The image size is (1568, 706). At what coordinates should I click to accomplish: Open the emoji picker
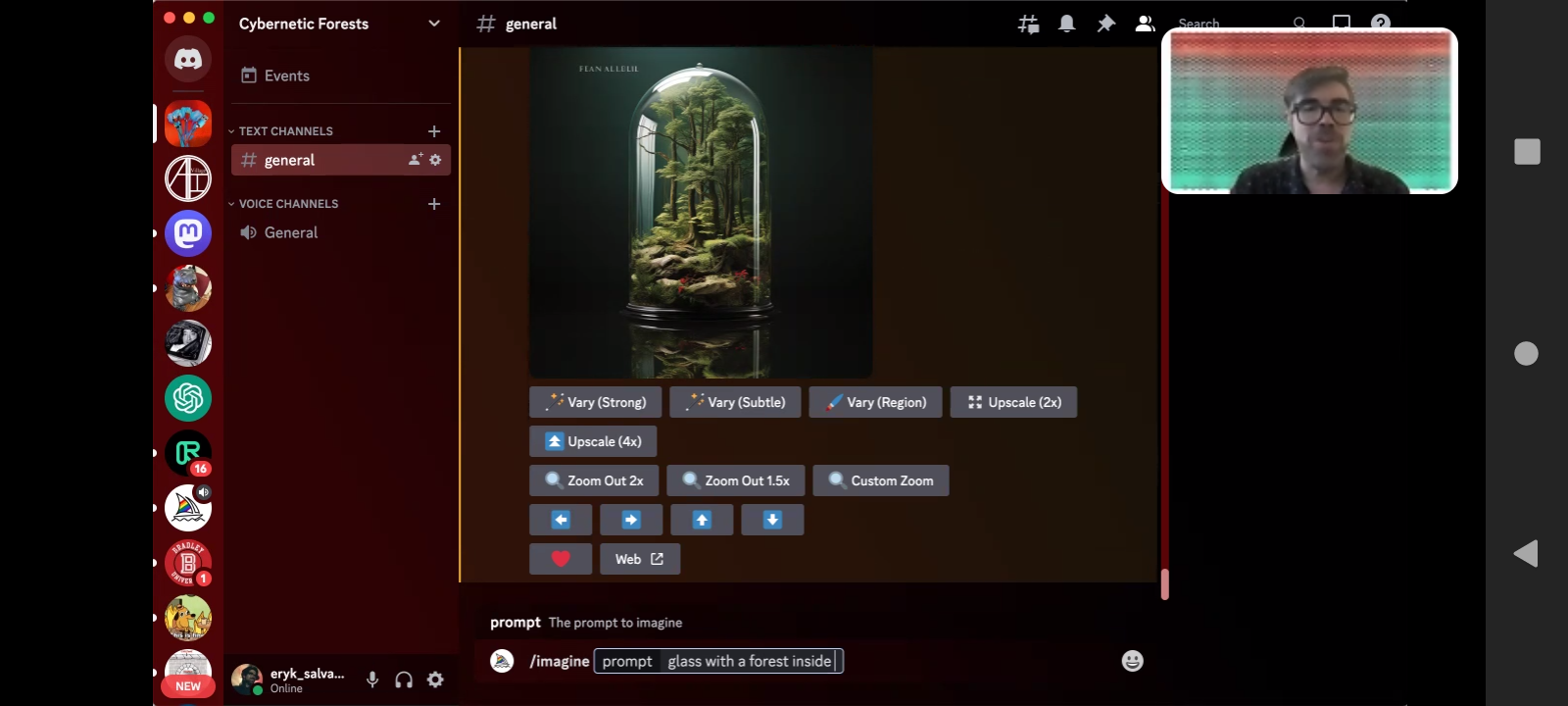(x=1132, y=661)
